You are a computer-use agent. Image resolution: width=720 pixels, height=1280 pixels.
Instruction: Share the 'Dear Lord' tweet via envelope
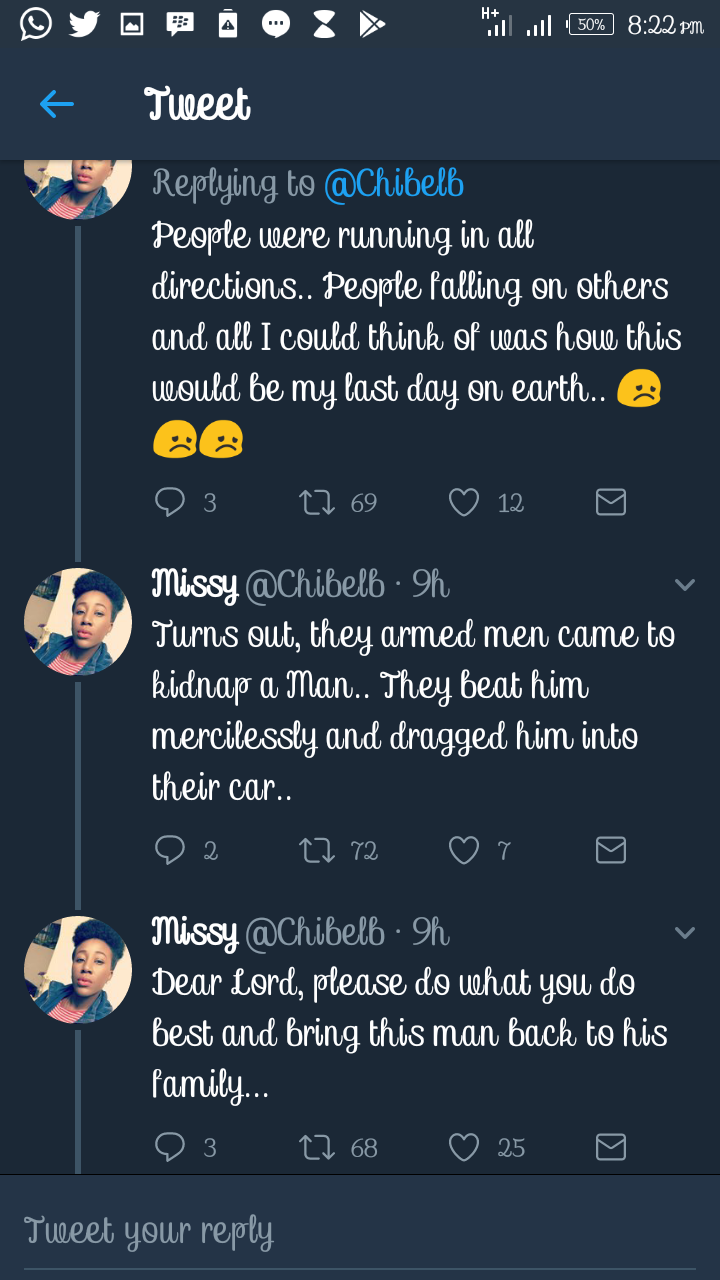point(611,1147)
